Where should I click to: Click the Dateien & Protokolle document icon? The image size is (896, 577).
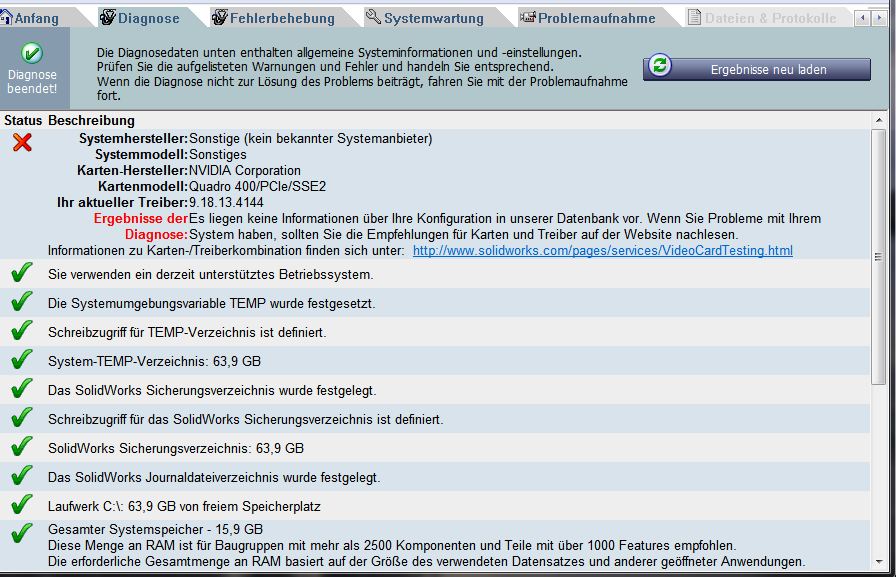[694, 17]
